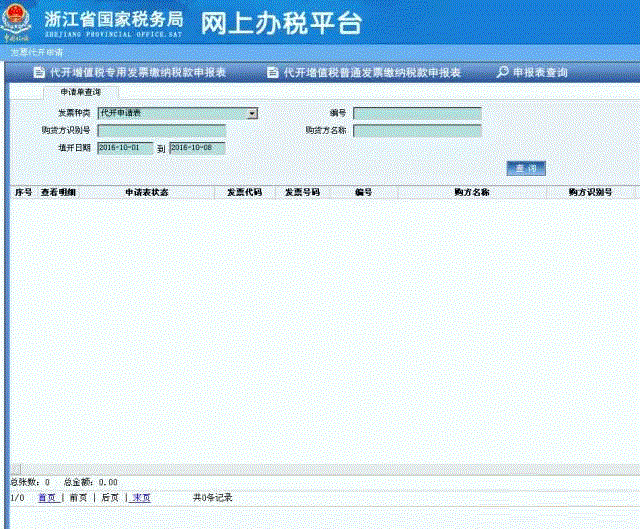
Task: Click the 末页 last page link
Action: point(142,498)
